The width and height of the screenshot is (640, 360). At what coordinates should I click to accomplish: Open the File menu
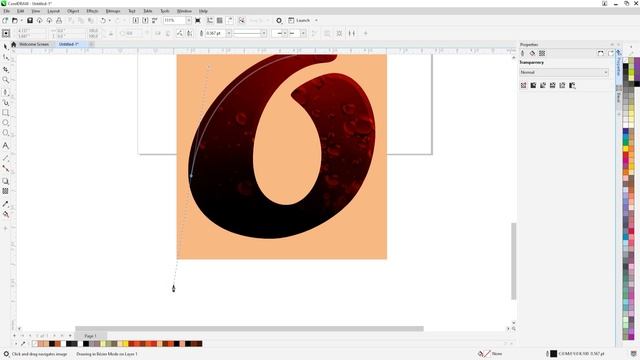click(x=7, y=11)
